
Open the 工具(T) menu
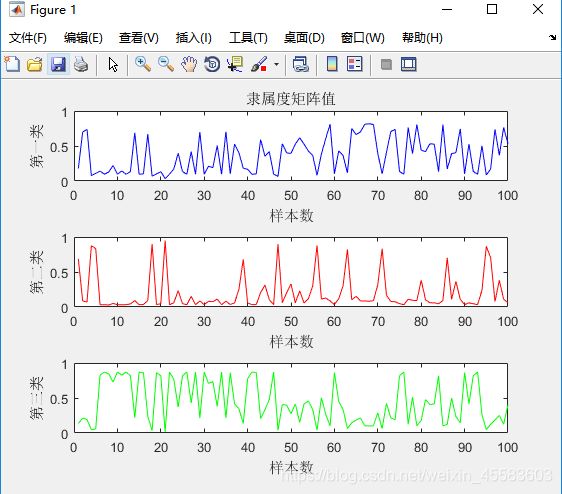[x=248, y=38]
